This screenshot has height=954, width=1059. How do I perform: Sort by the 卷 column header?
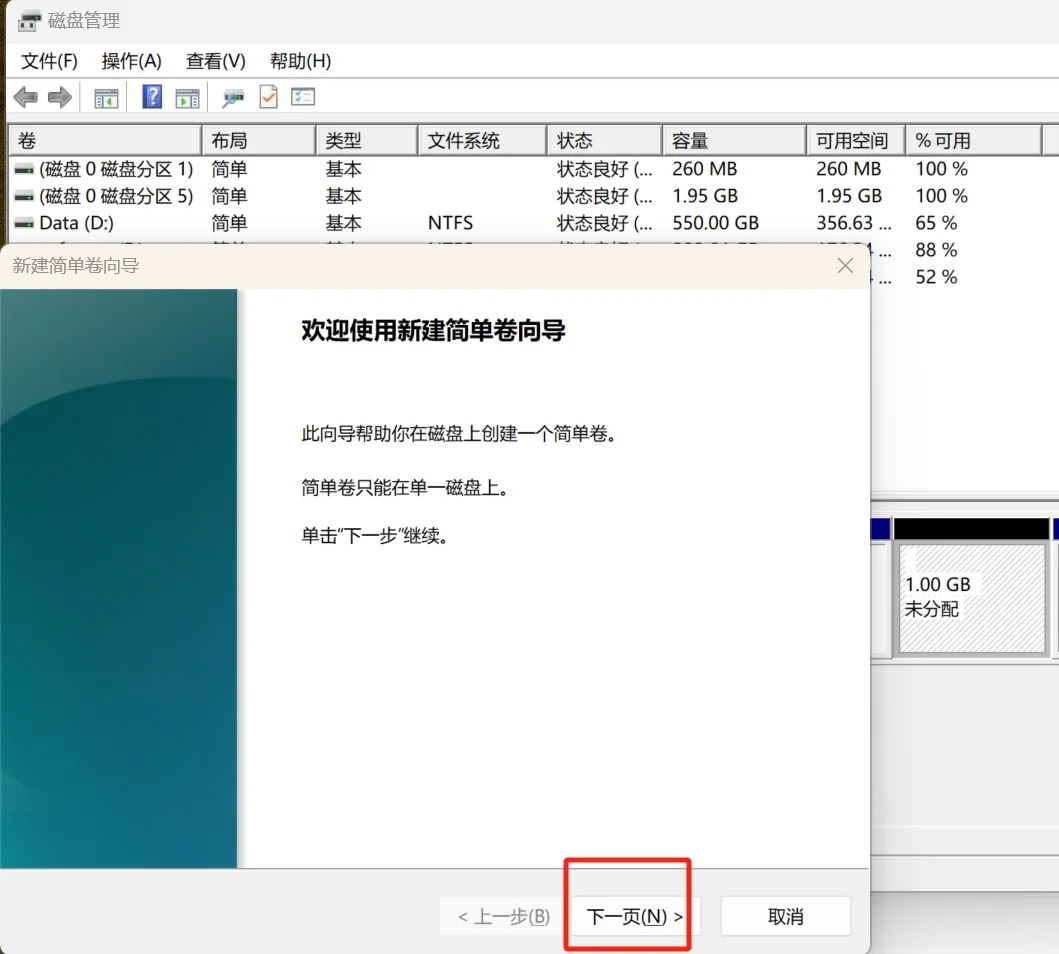click(105, 140)
